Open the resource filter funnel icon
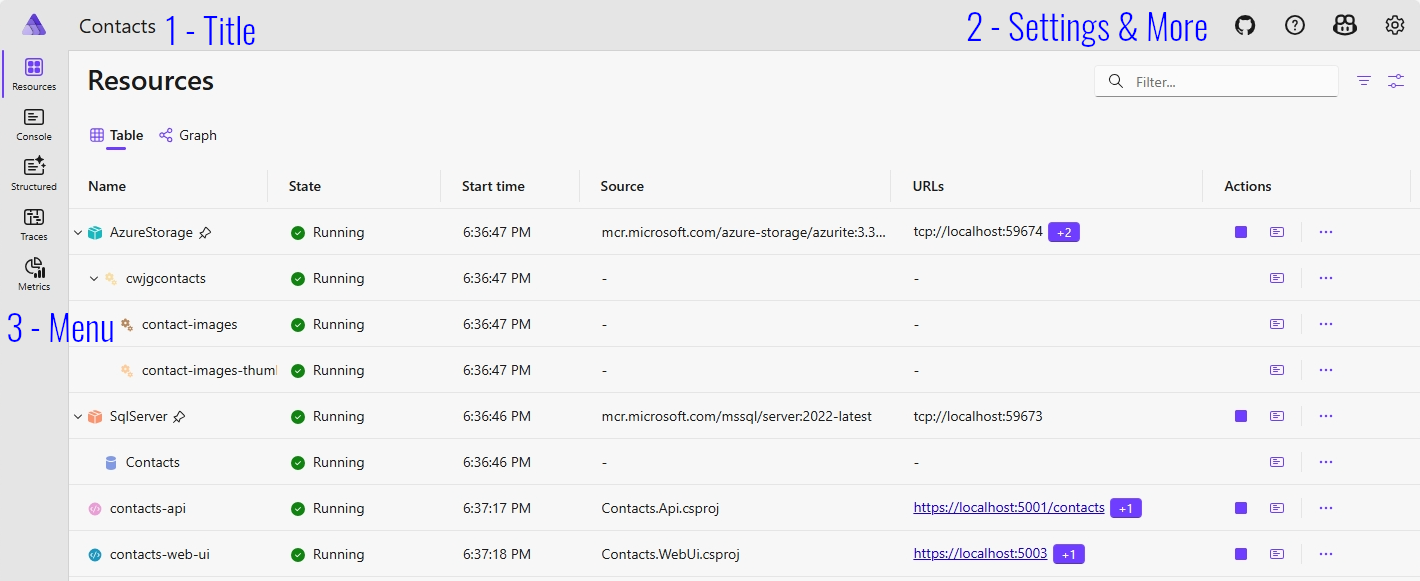The height and width of the screenshot is (581, 1420). (x=1364, y=81)
